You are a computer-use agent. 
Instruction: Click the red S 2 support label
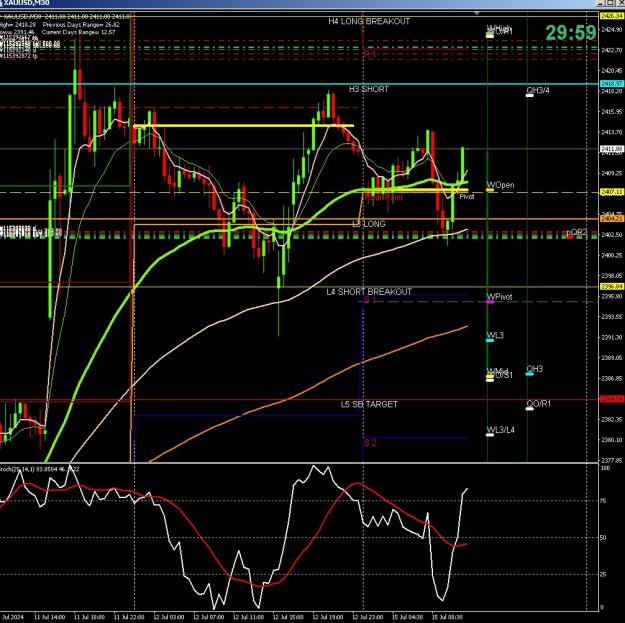click(x=370, y=443)
